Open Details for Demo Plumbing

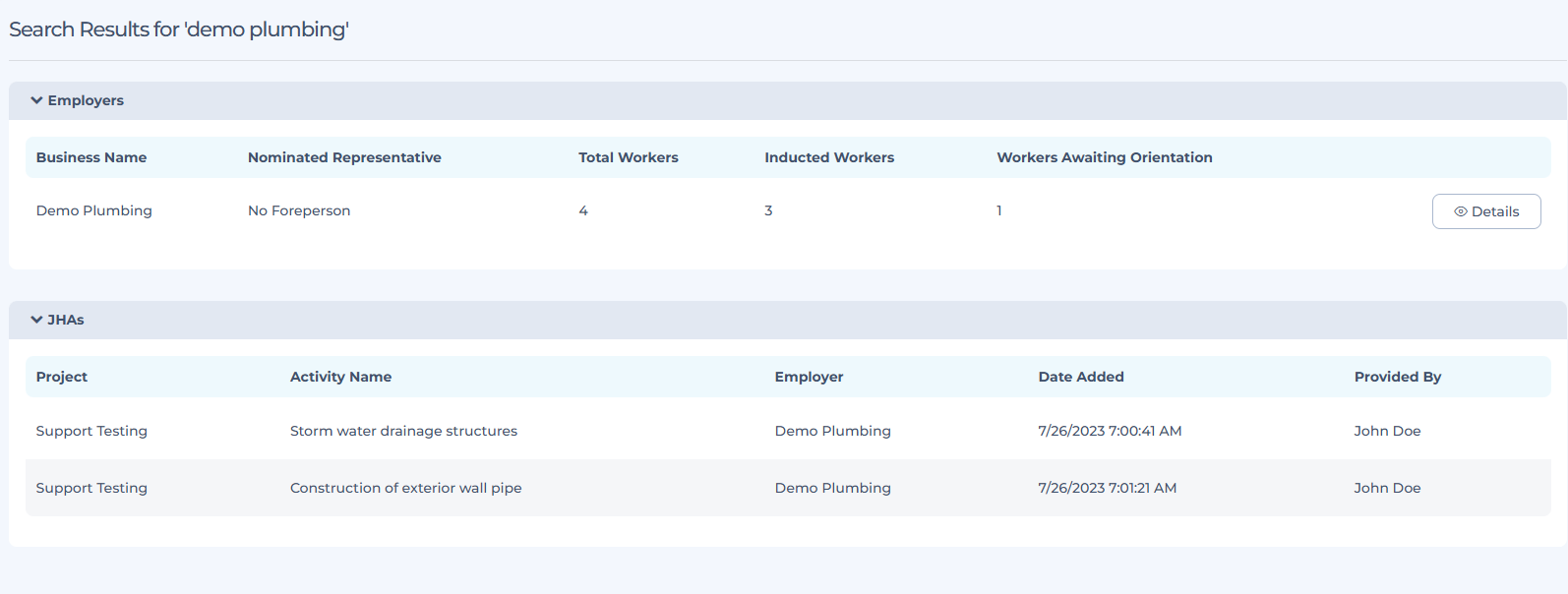[x=1485, y=211]
